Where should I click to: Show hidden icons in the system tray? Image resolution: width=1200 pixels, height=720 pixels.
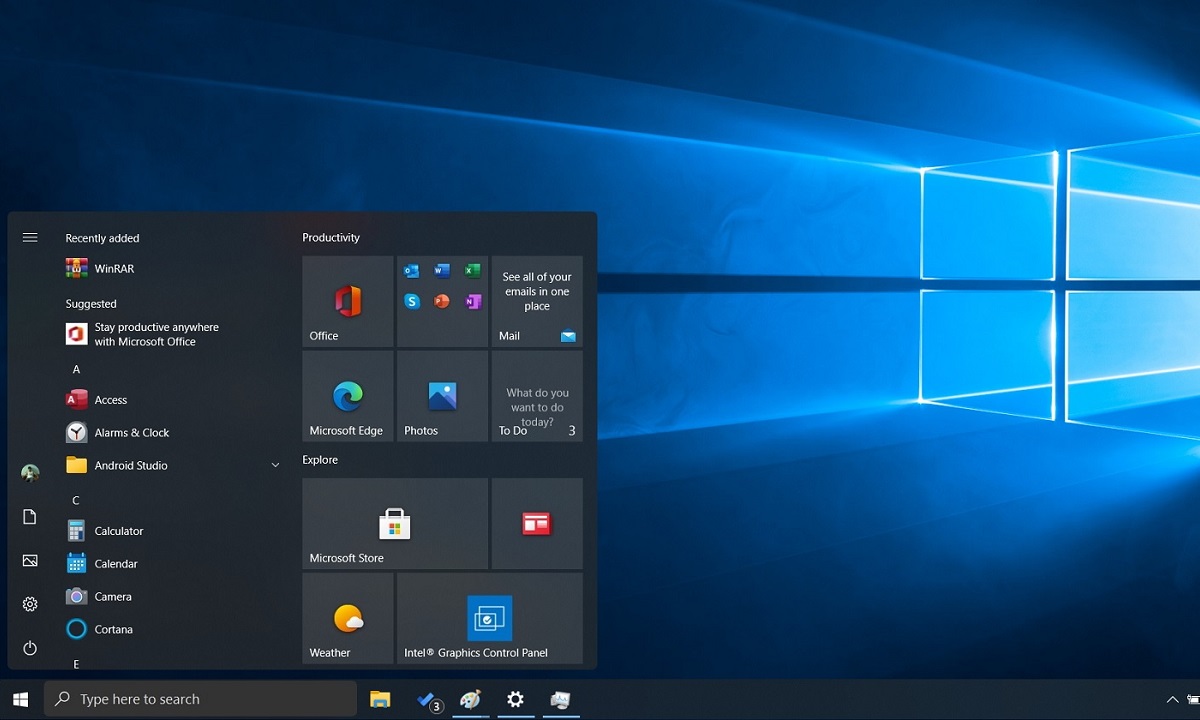tap(1172, 700)
